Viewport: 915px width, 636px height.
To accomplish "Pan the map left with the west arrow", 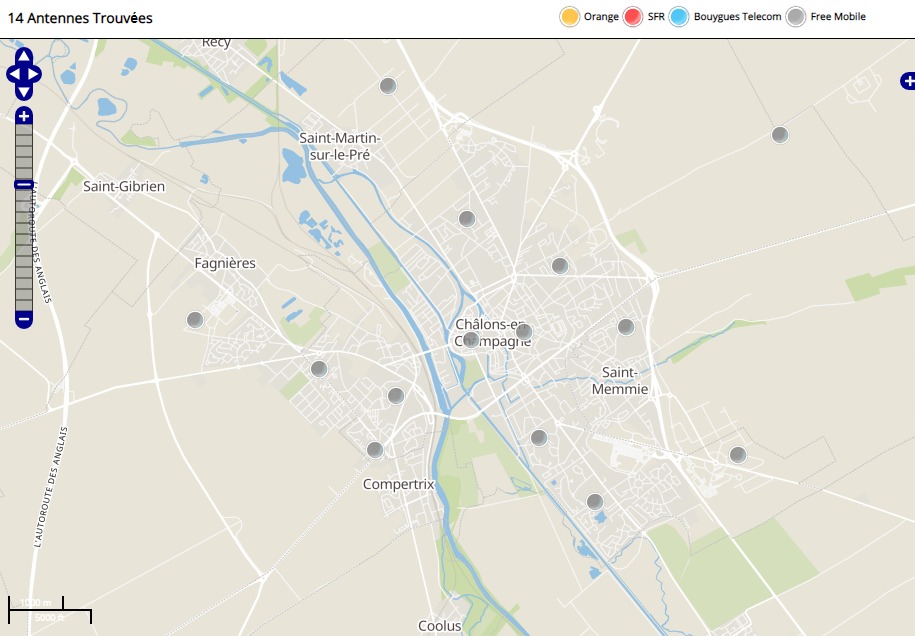I will click(x=13, y=74).
